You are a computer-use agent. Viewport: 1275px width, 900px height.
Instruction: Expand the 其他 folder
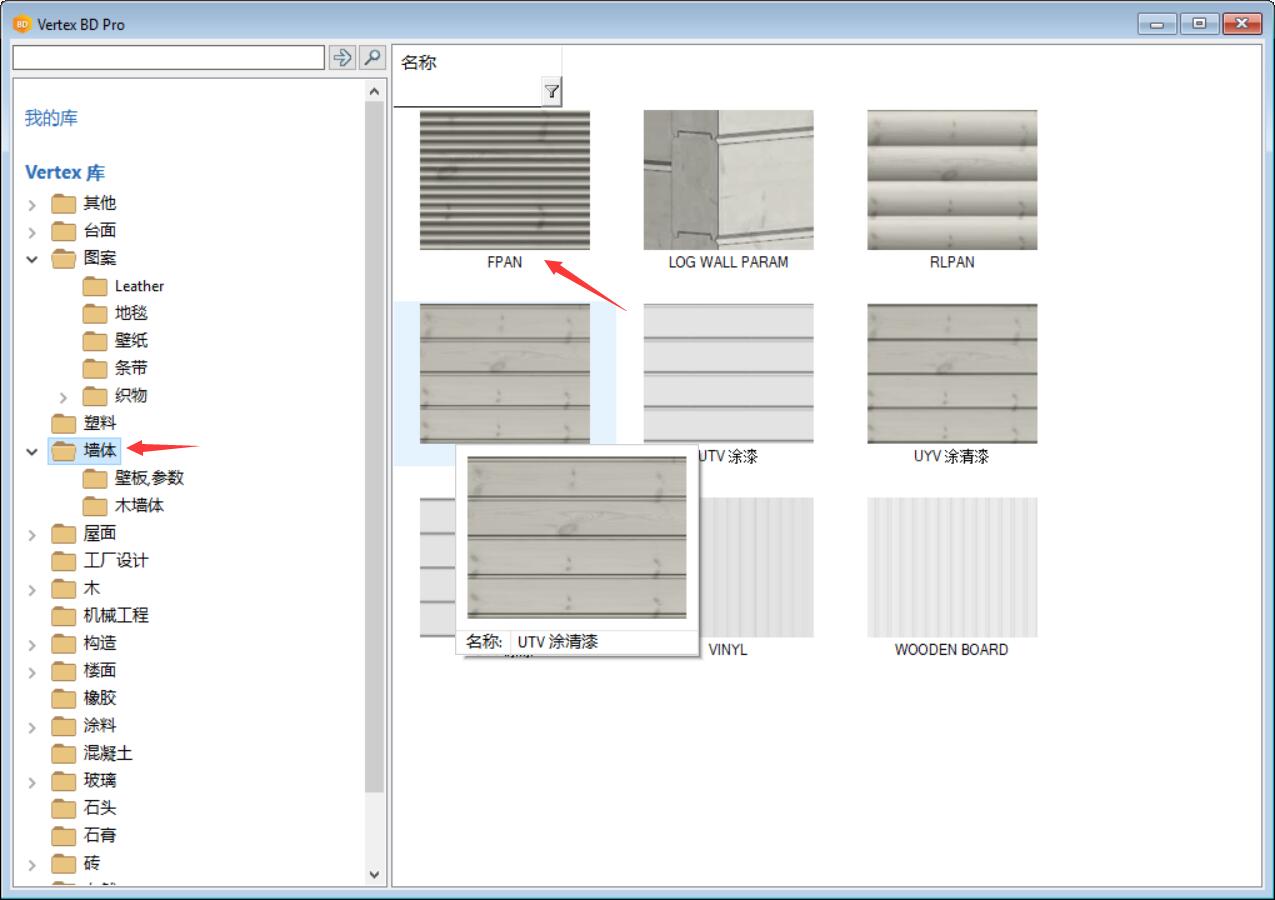point(32,205)
